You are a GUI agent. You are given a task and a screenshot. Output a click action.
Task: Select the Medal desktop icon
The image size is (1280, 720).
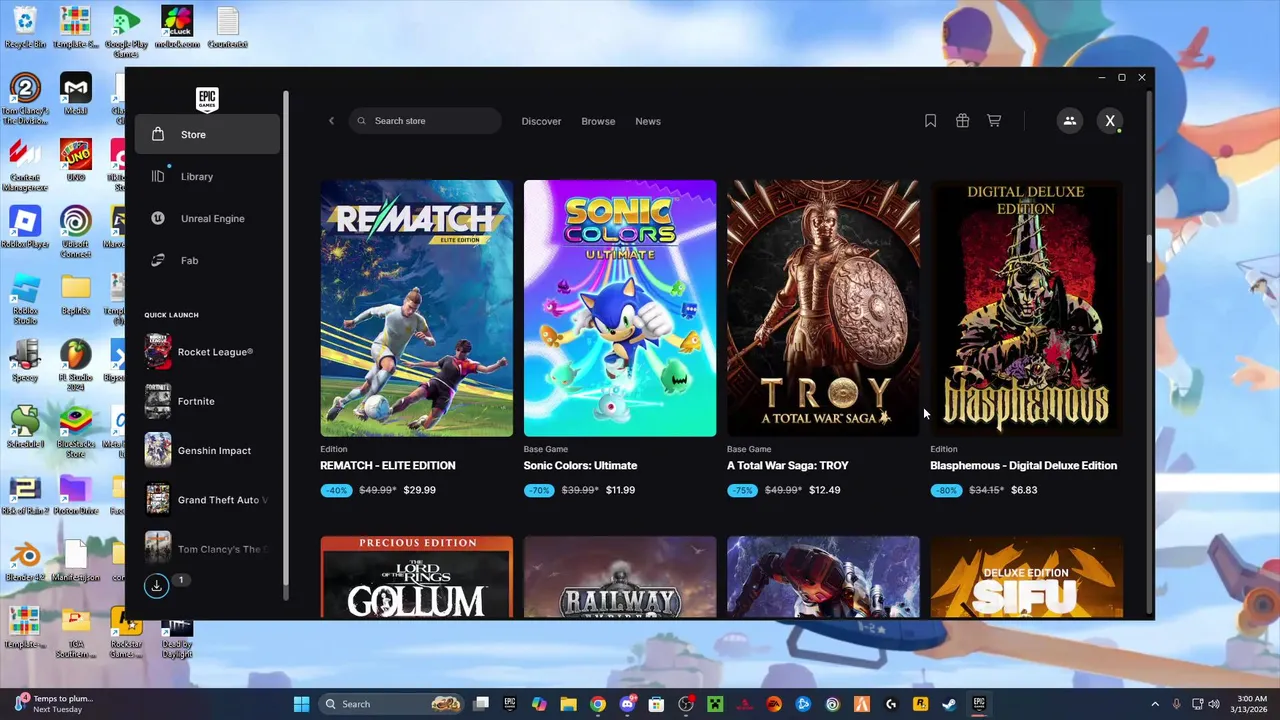[76, 94]
